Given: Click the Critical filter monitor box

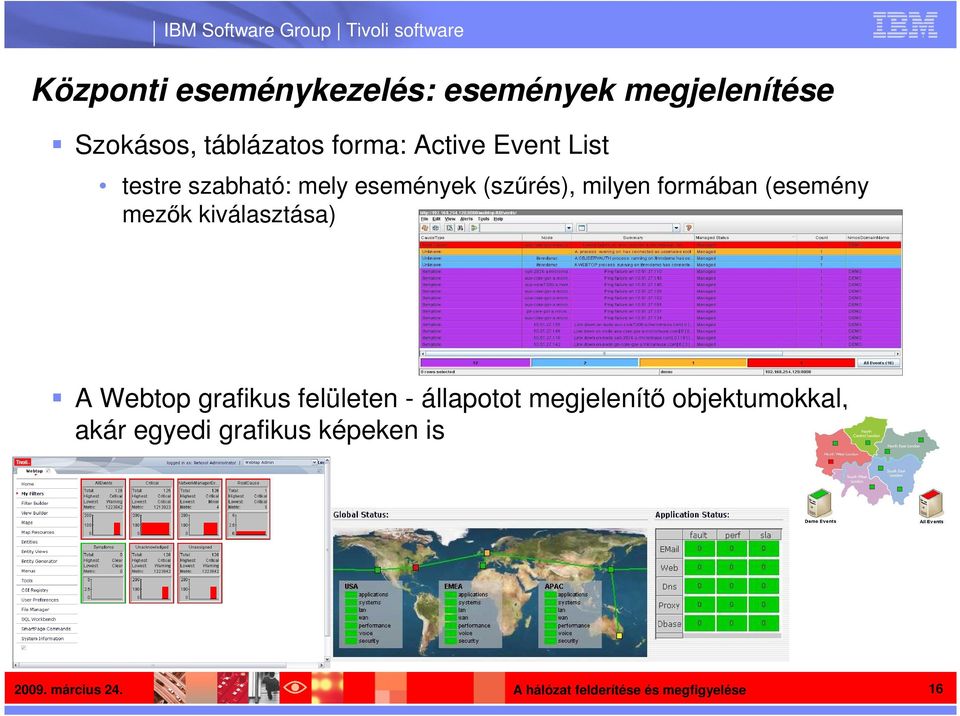Looking at the screenshot, I should [151, 509].
